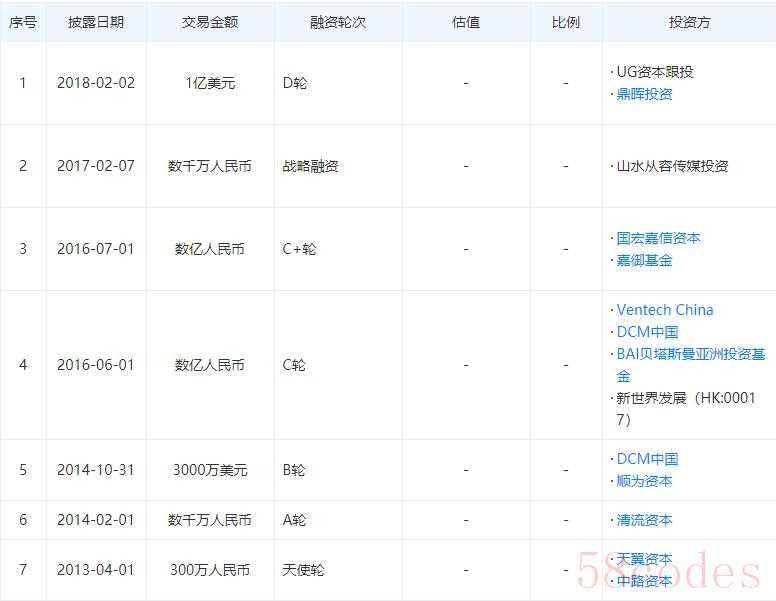This screenshot has width=776, height=601.
Task: Click the 投资方 column header
Action: coord(689,22)
